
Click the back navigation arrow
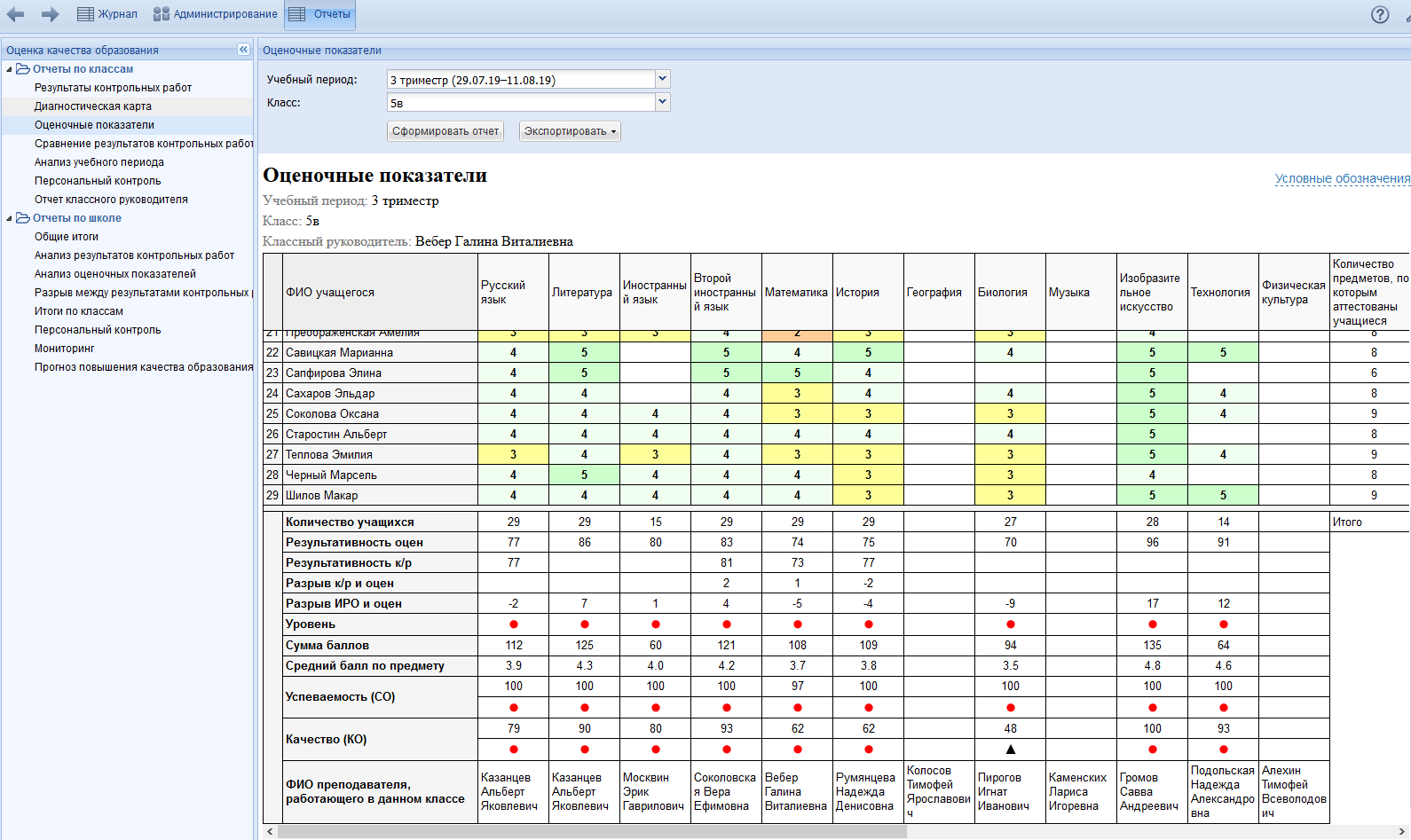[x=15, y=14]
